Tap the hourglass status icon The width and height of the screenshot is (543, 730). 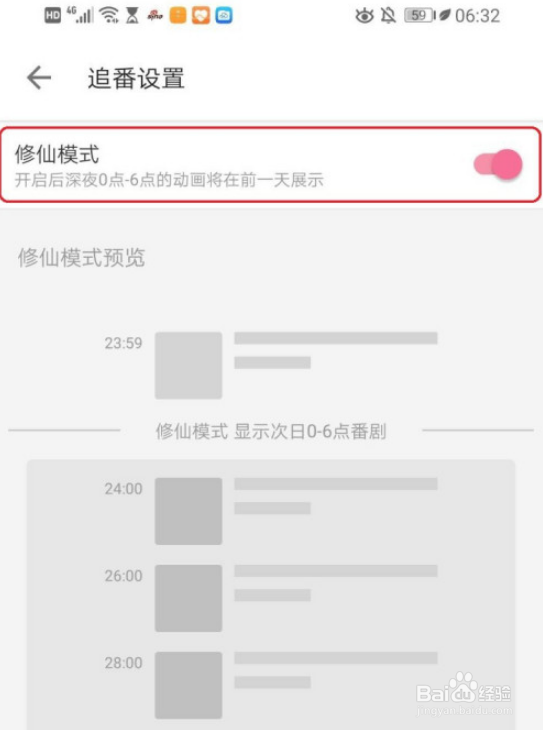tap(133, 16)
